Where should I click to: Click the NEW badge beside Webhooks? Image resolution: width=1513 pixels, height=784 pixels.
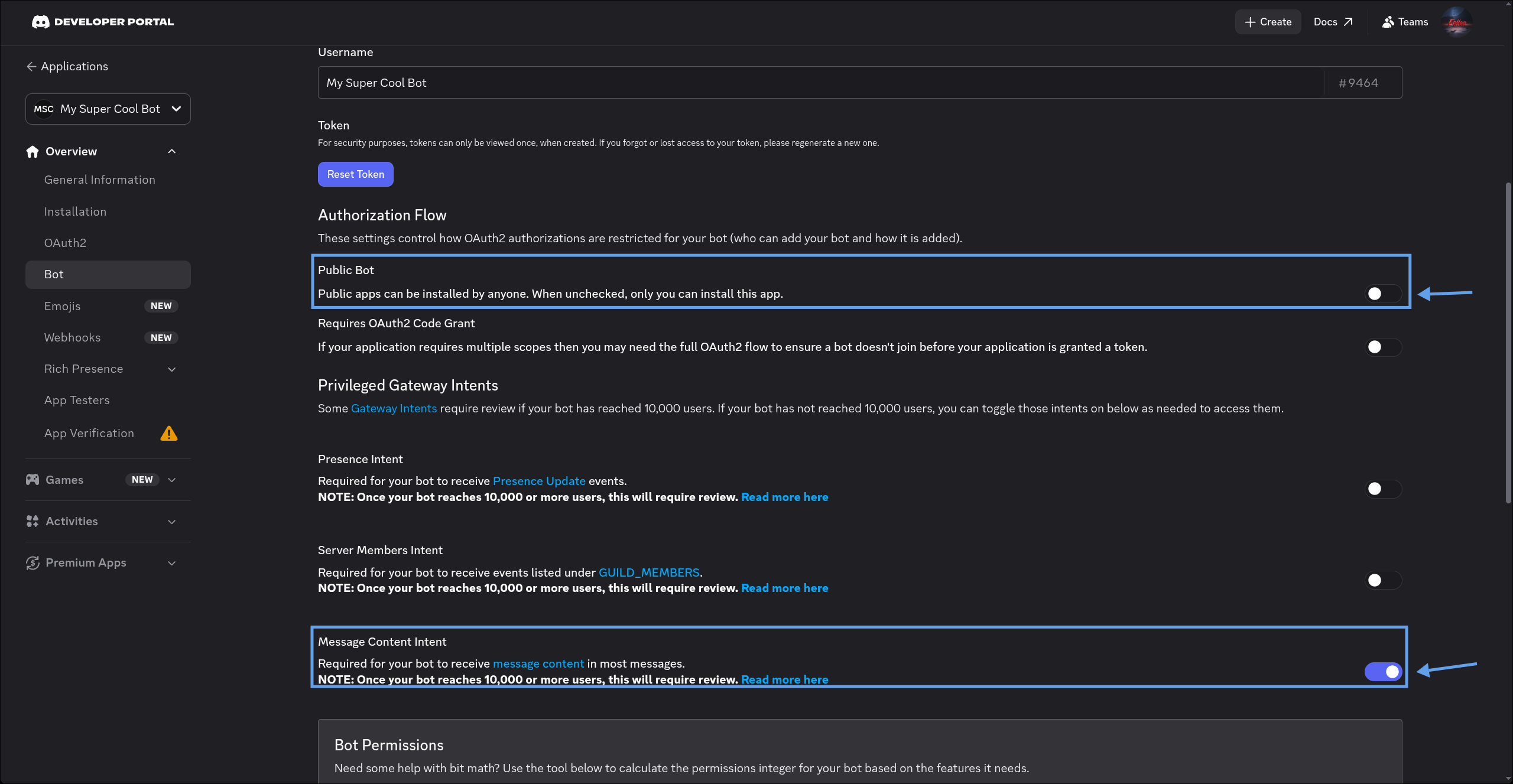click(161, 338)
